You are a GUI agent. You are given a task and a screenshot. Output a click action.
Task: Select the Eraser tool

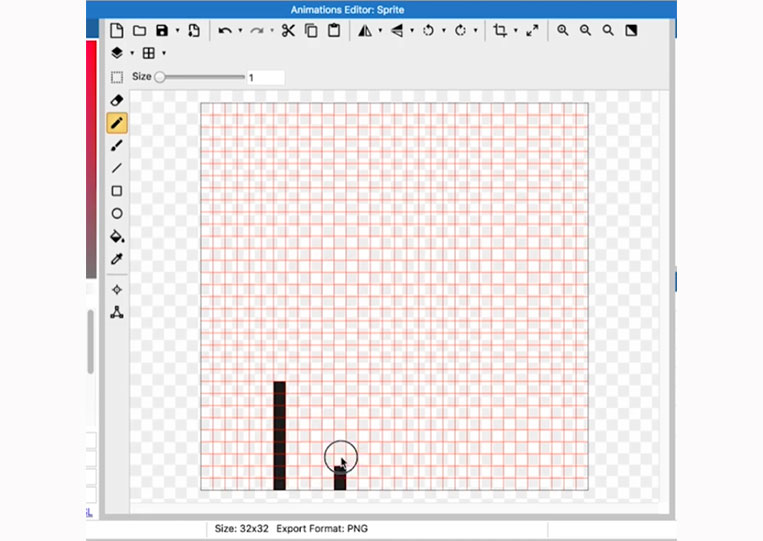click(x=117, y=100)
